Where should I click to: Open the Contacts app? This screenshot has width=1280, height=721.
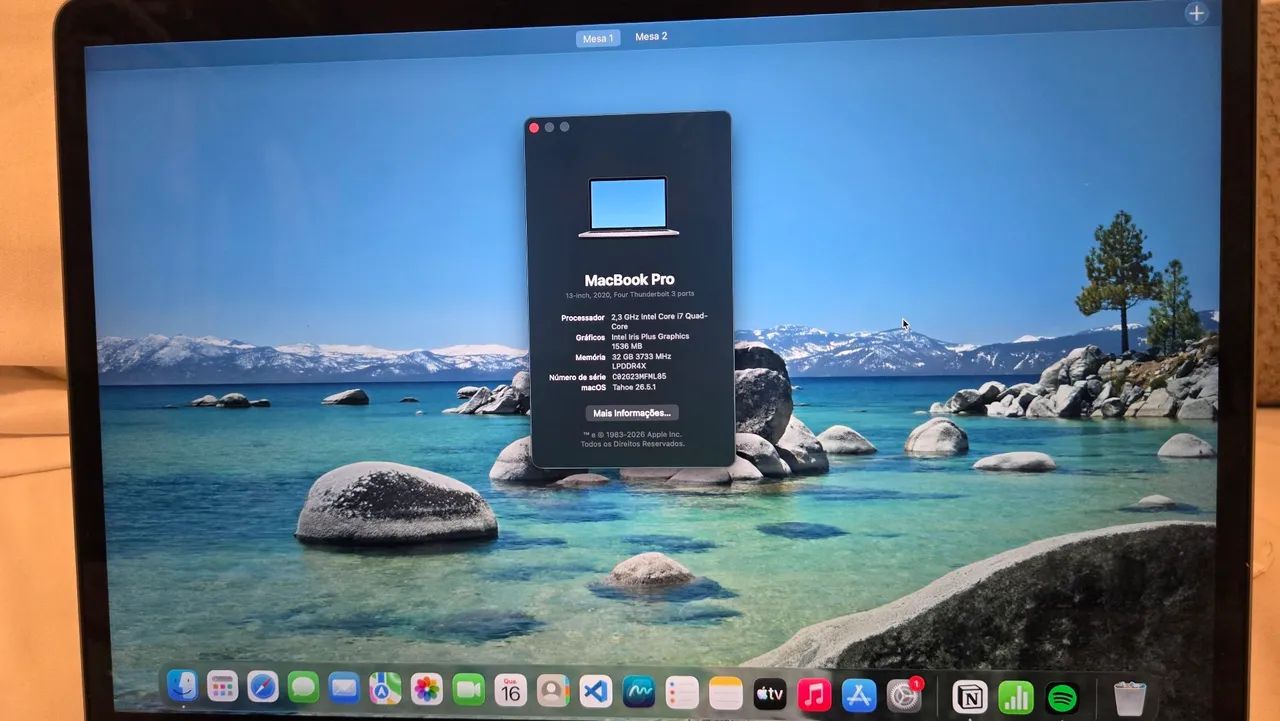[552, 690]
